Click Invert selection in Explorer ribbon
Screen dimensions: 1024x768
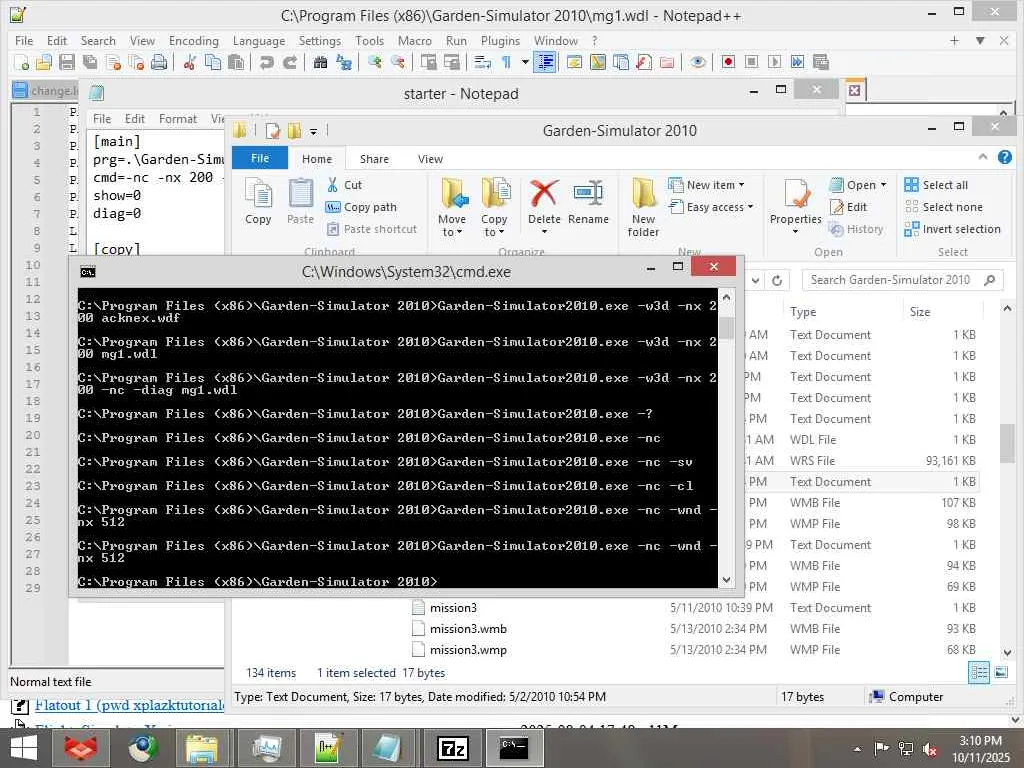point(953,229)
